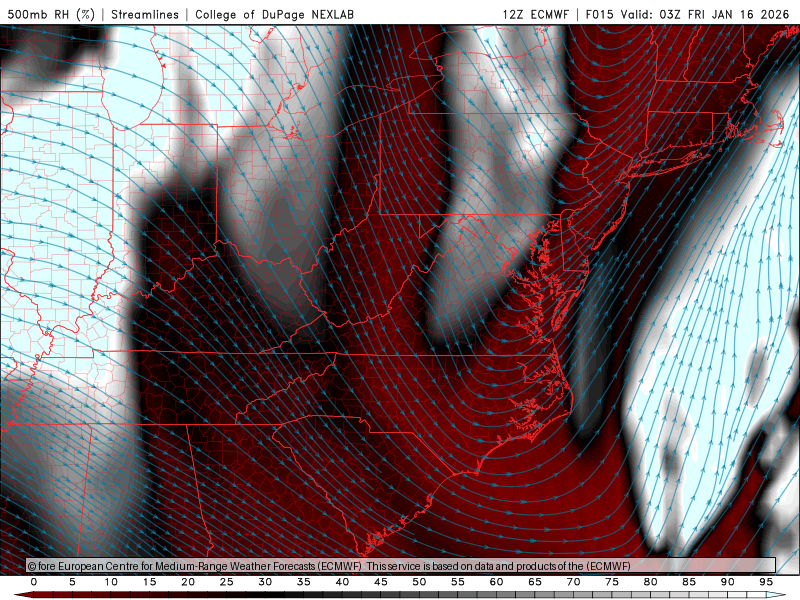Click the "30" colorbar scale label
This screenshot has height=600, width=800.
[265, 582]
